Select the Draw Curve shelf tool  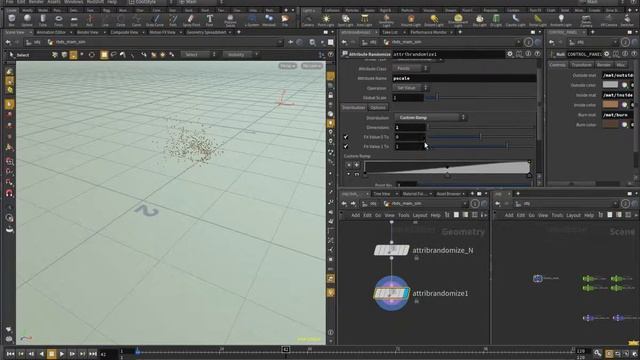click(x=155, y=20)
